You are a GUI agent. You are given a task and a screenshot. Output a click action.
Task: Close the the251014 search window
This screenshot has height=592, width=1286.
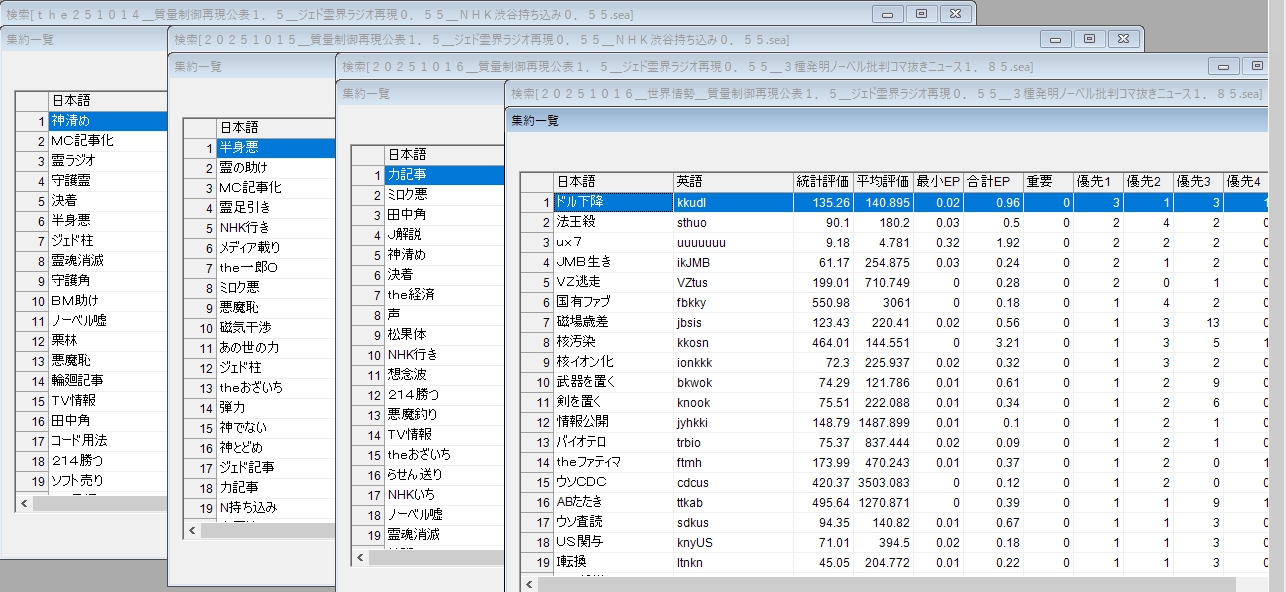tap(956, 14)
